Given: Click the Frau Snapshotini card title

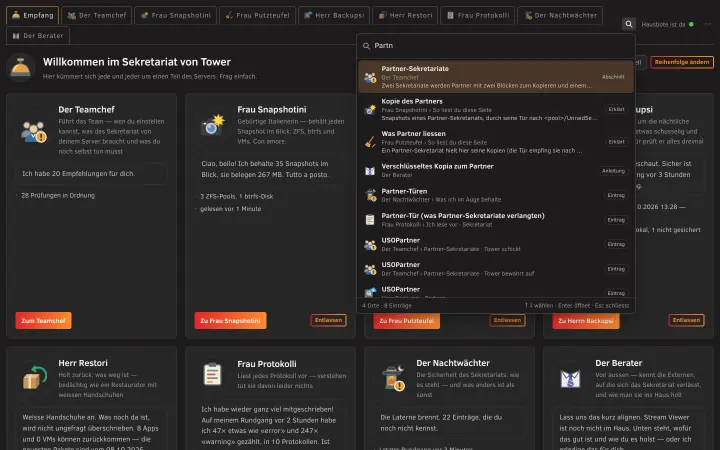Looking at the screenshot, I should tap(272, 109).
